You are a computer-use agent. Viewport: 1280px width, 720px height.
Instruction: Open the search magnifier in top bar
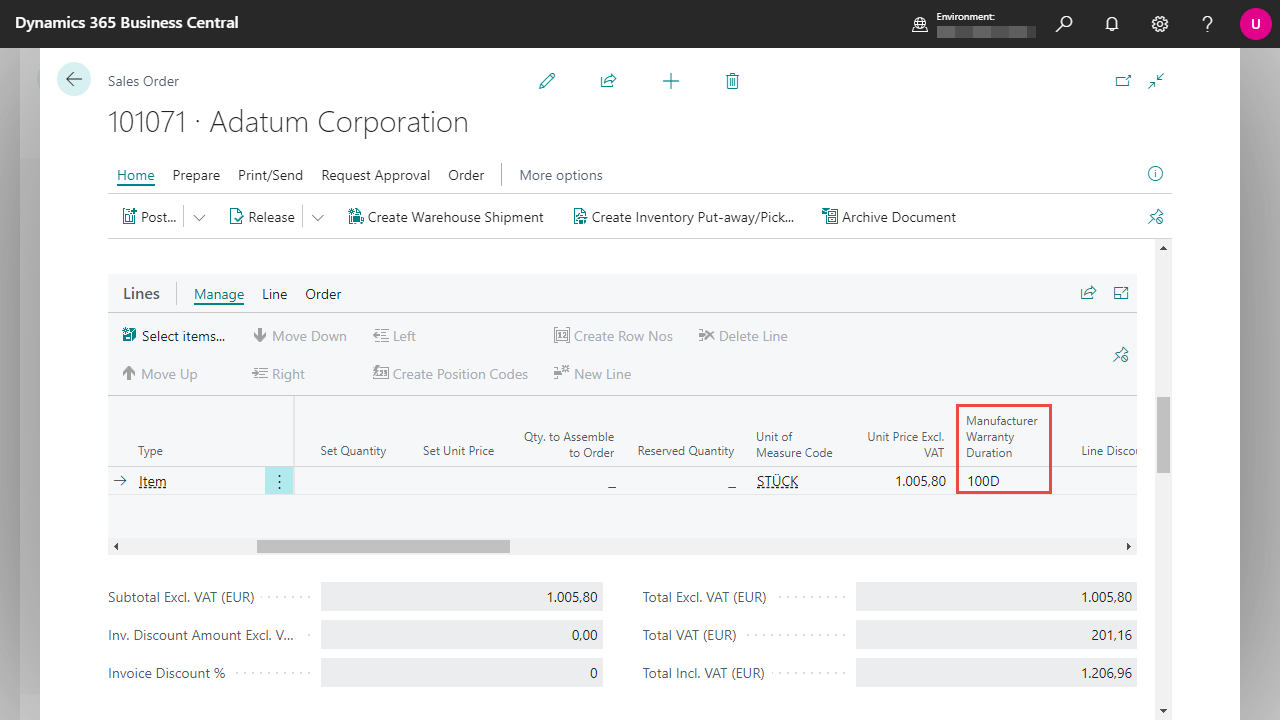1064,24
